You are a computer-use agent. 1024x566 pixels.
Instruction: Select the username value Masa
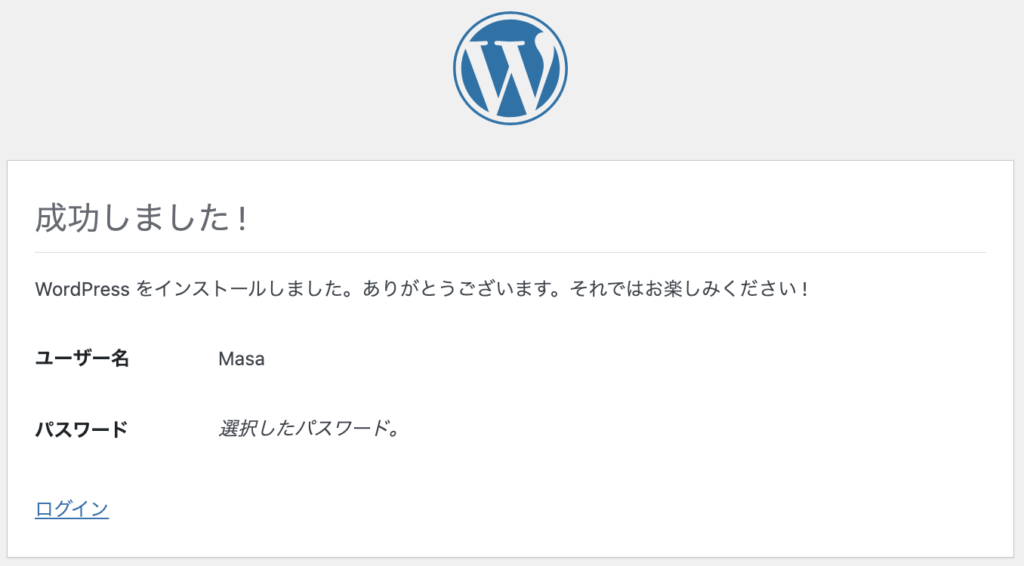point(241,358)
